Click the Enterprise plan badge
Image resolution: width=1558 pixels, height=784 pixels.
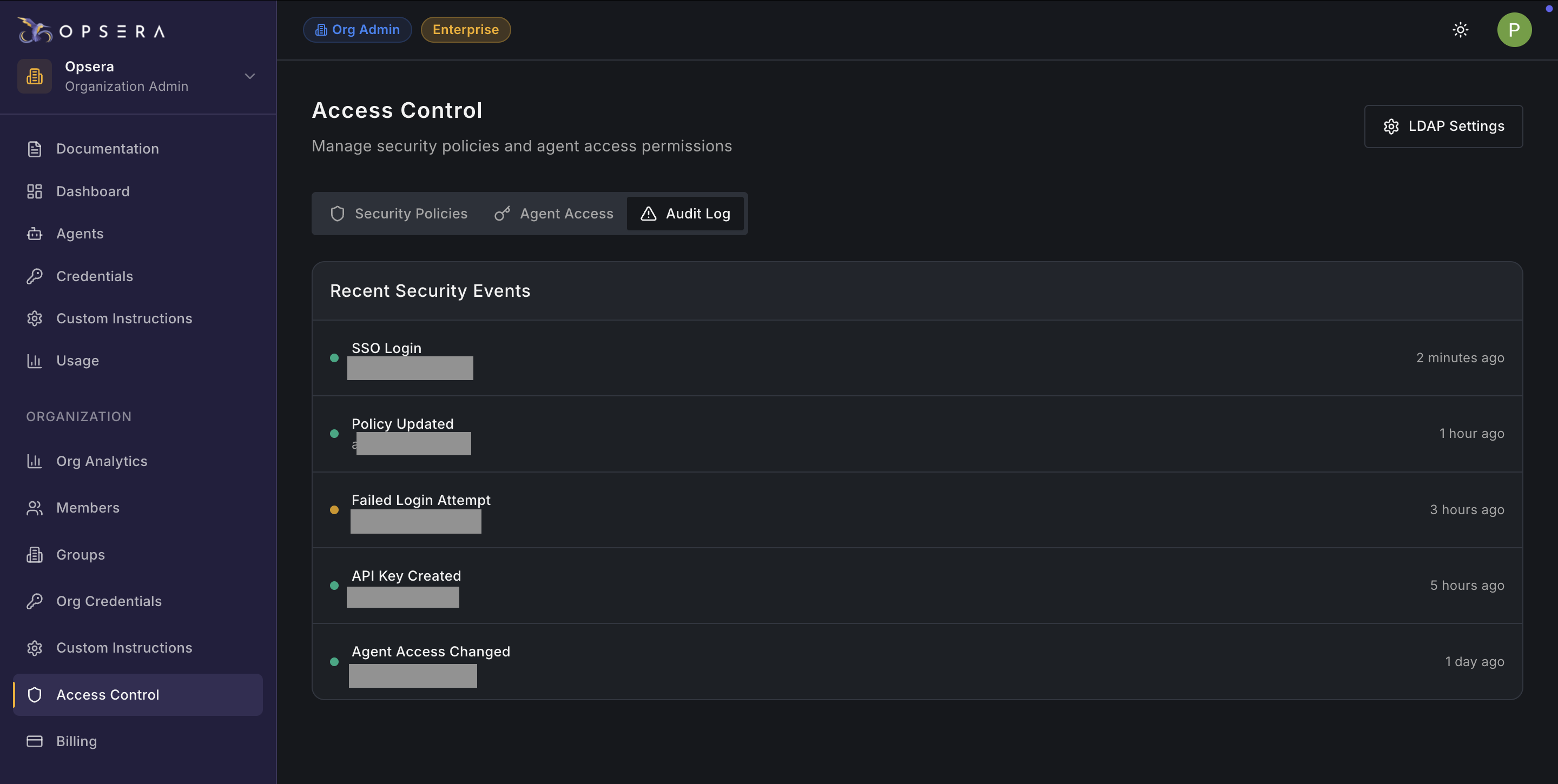(x=465, y=30)
